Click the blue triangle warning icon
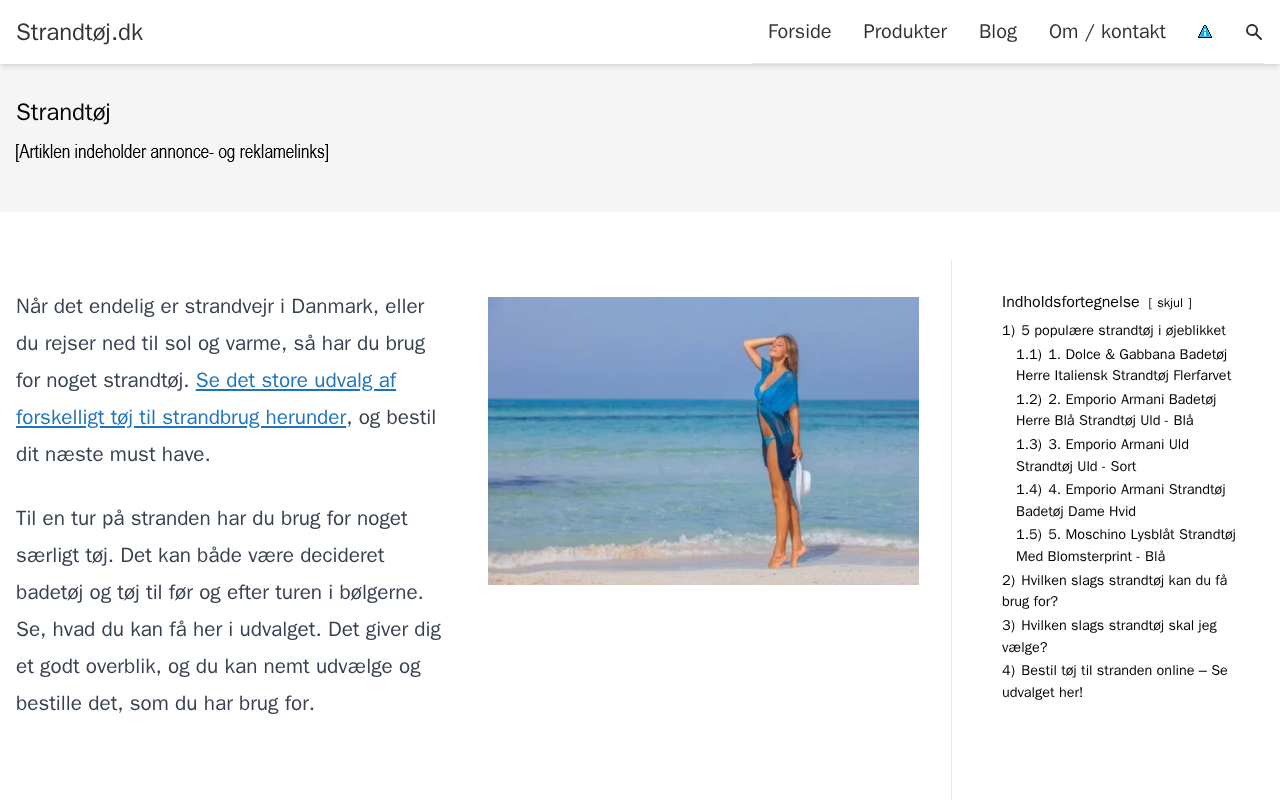 coord(1205,32)
